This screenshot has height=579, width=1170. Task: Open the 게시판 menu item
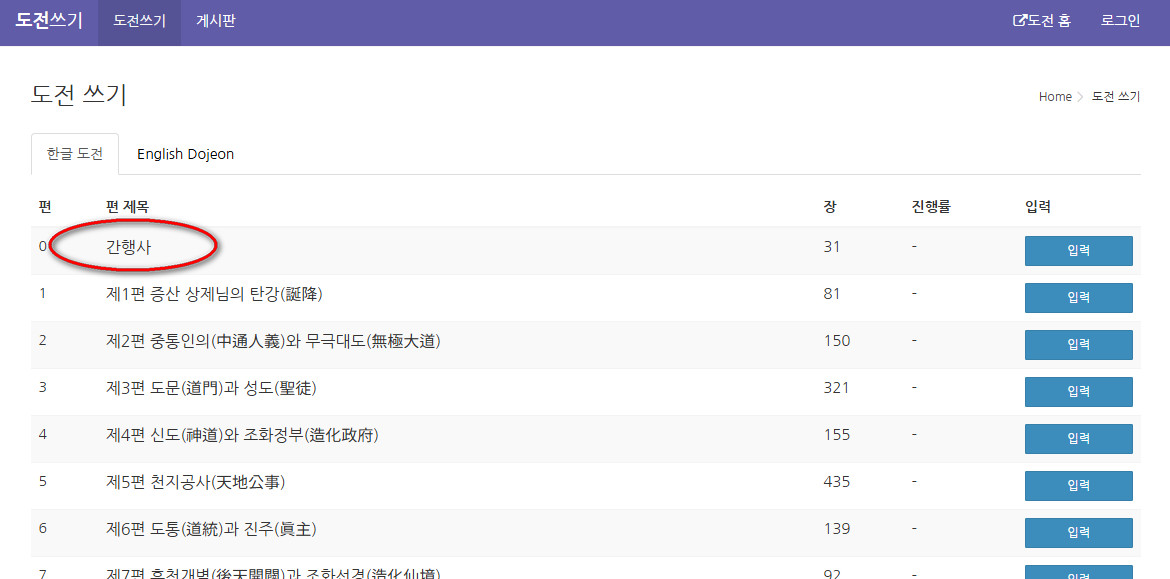[x=216, y=21]
